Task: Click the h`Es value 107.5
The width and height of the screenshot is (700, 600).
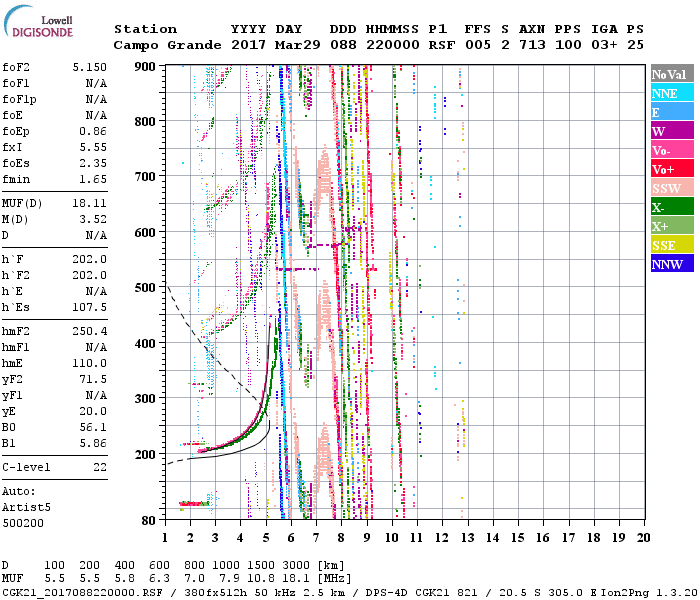Action: [x=90, y=307]
